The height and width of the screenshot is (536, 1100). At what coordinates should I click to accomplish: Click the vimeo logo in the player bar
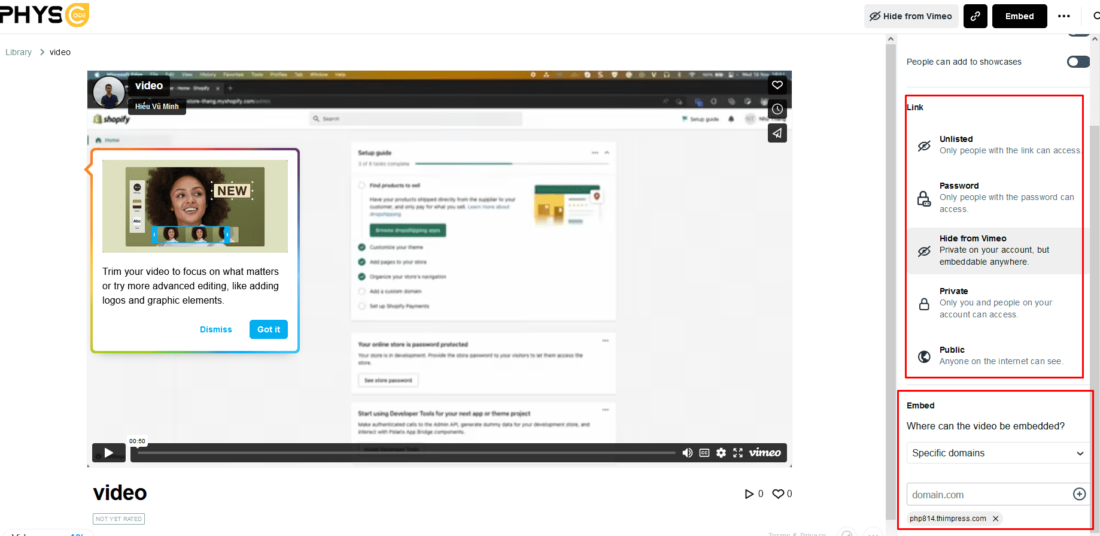click(x=765, y=453)
